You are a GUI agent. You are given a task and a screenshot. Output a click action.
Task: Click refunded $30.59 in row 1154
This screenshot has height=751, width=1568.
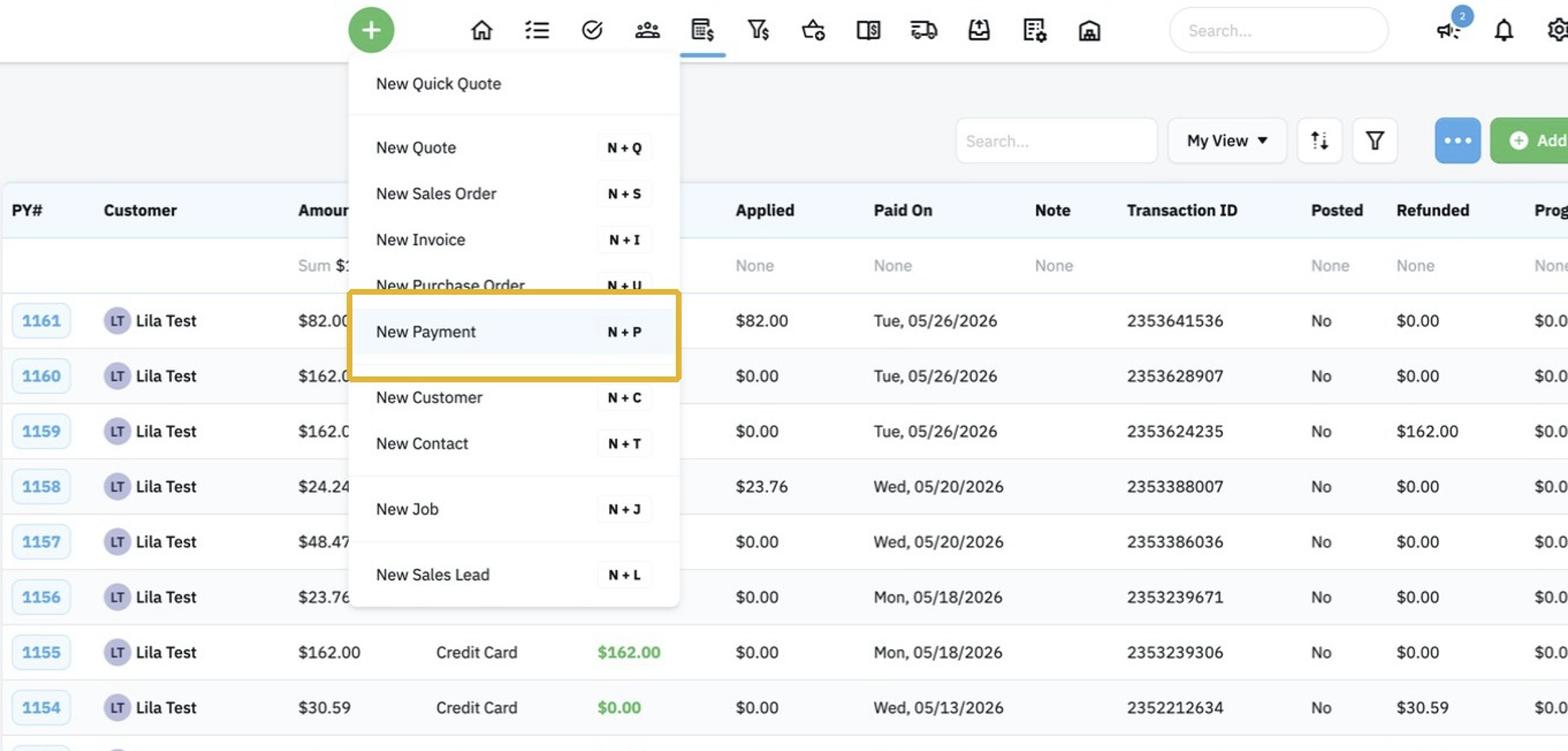point(1422,707)
